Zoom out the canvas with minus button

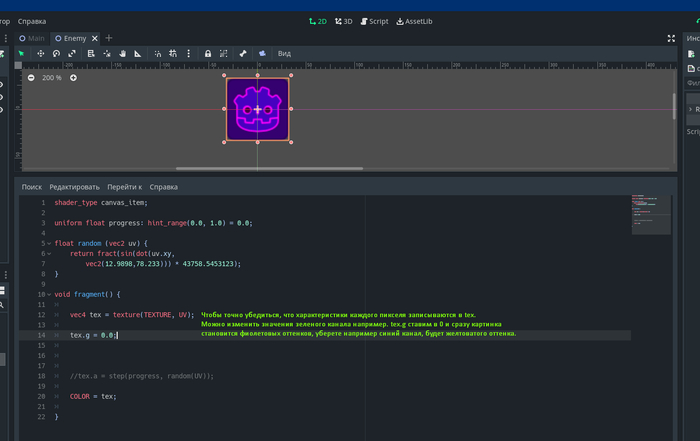[31, 77]
